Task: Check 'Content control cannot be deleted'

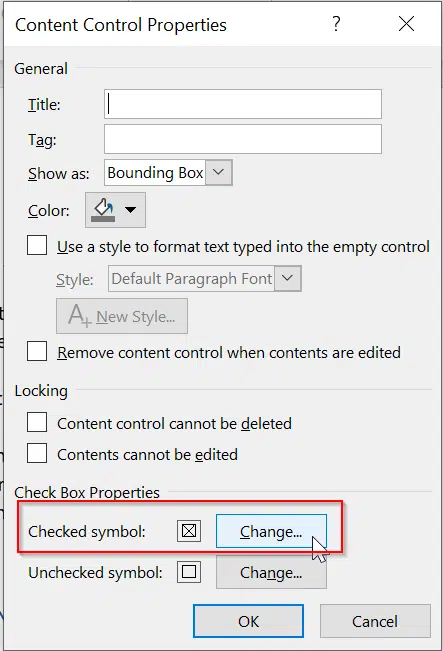Action: coord(37,422)
